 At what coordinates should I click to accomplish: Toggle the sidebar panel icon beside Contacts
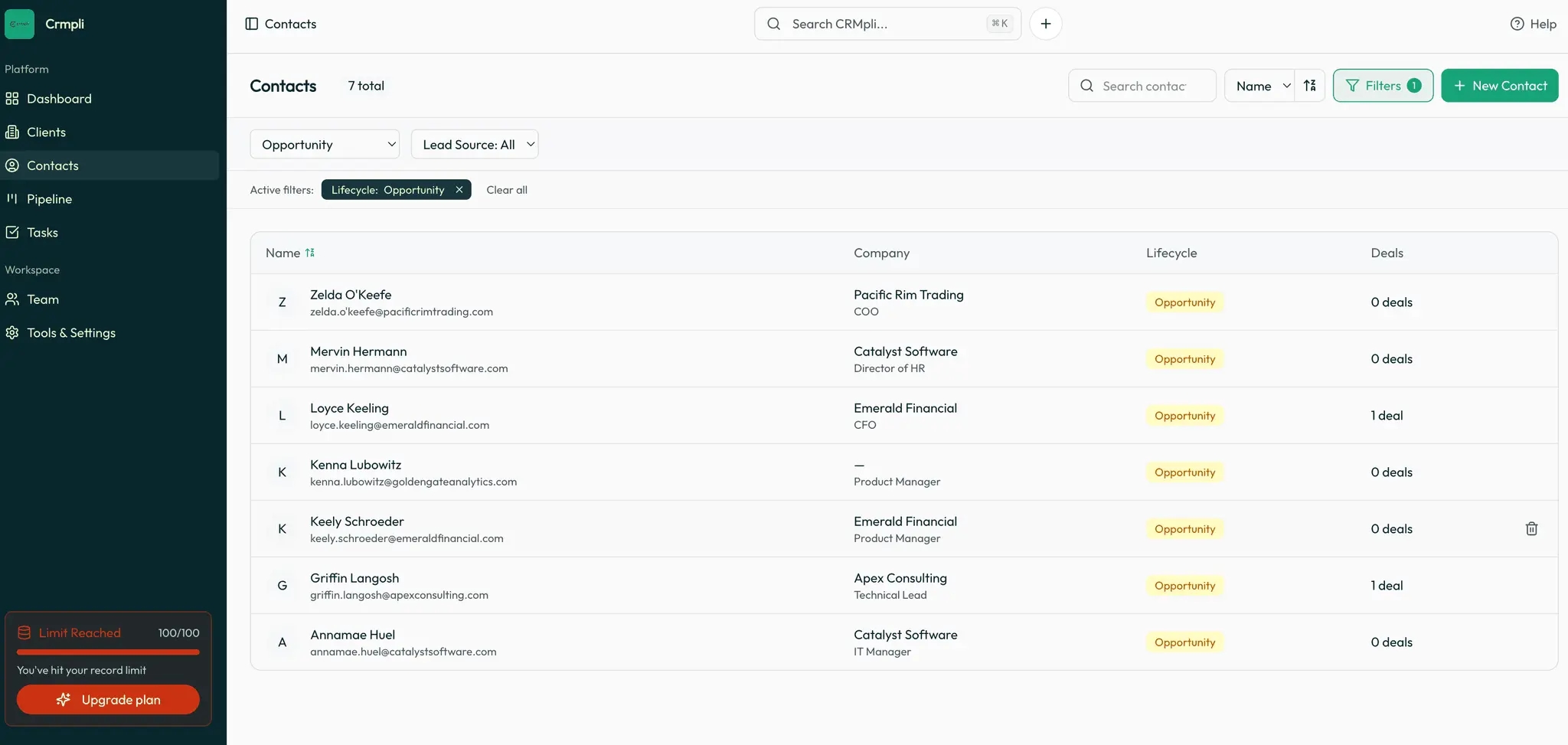[x=251, y=24]
